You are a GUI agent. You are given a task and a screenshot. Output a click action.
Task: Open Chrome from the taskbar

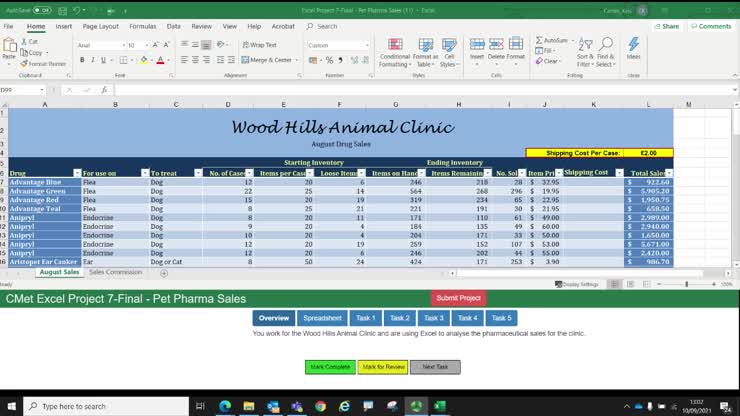coord(320,406)
